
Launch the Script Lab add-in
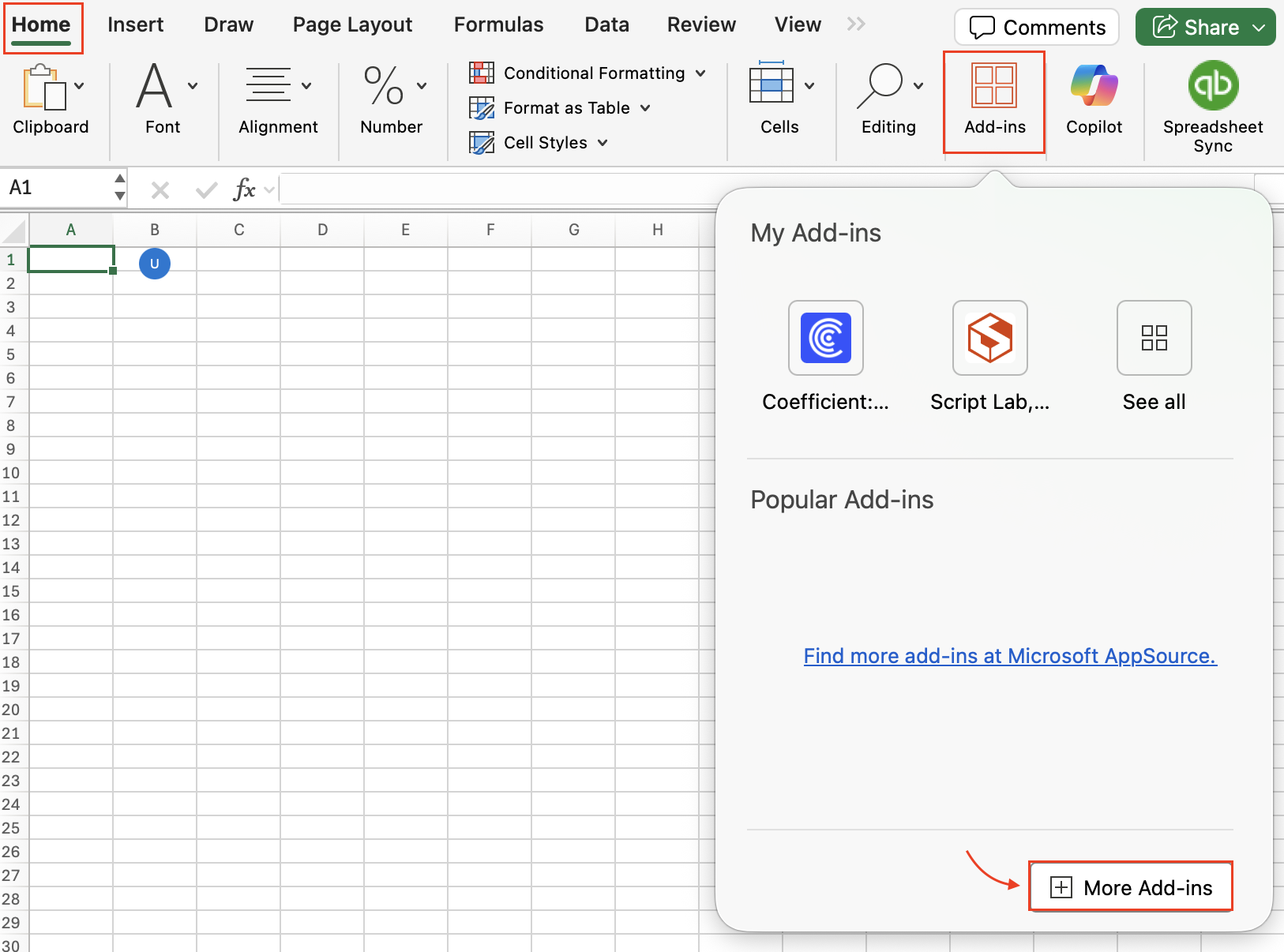989,338
